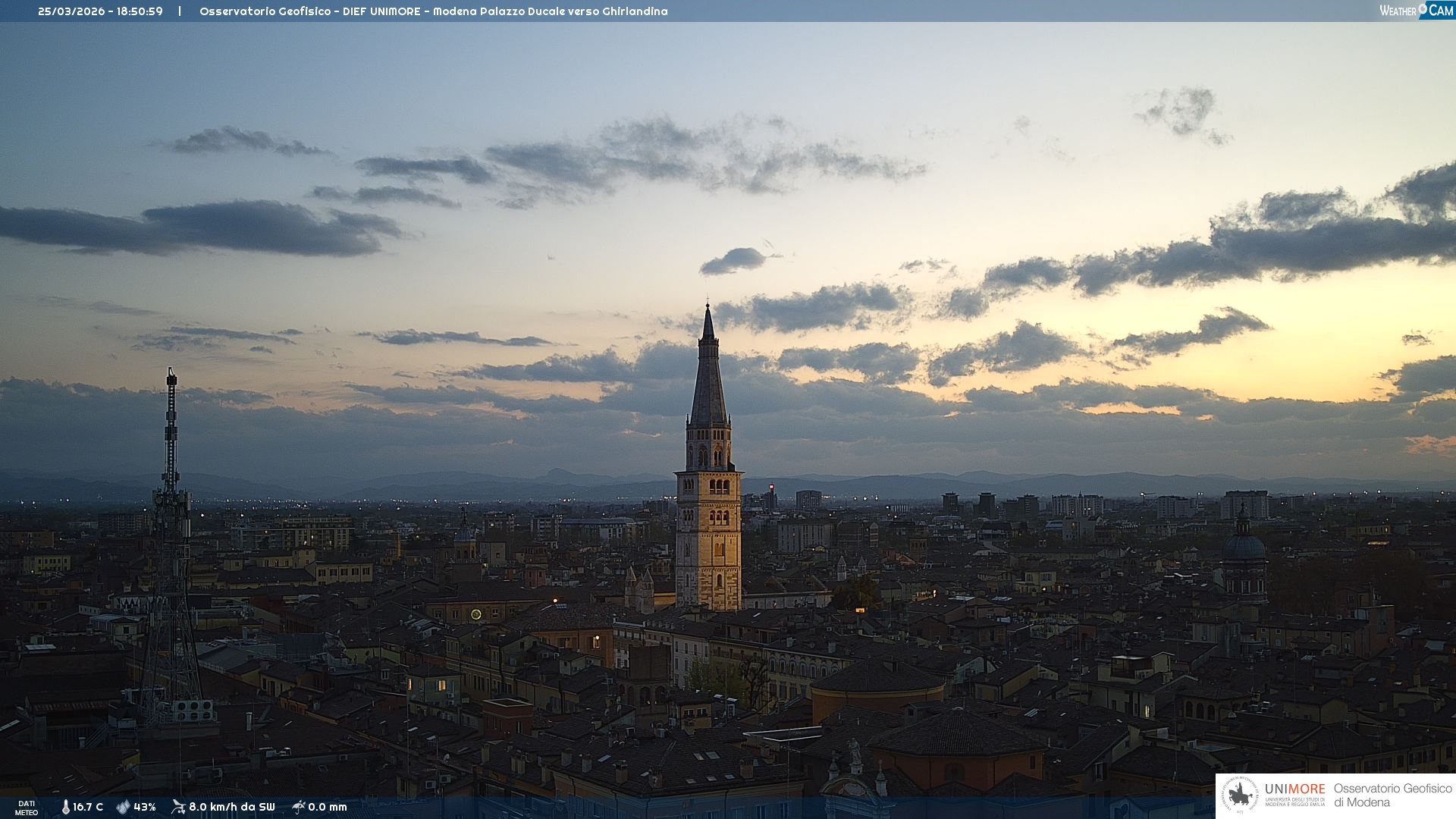The image size is (1456, 819).
Task: Select the DATI METEO label
Action: [27, 808]
